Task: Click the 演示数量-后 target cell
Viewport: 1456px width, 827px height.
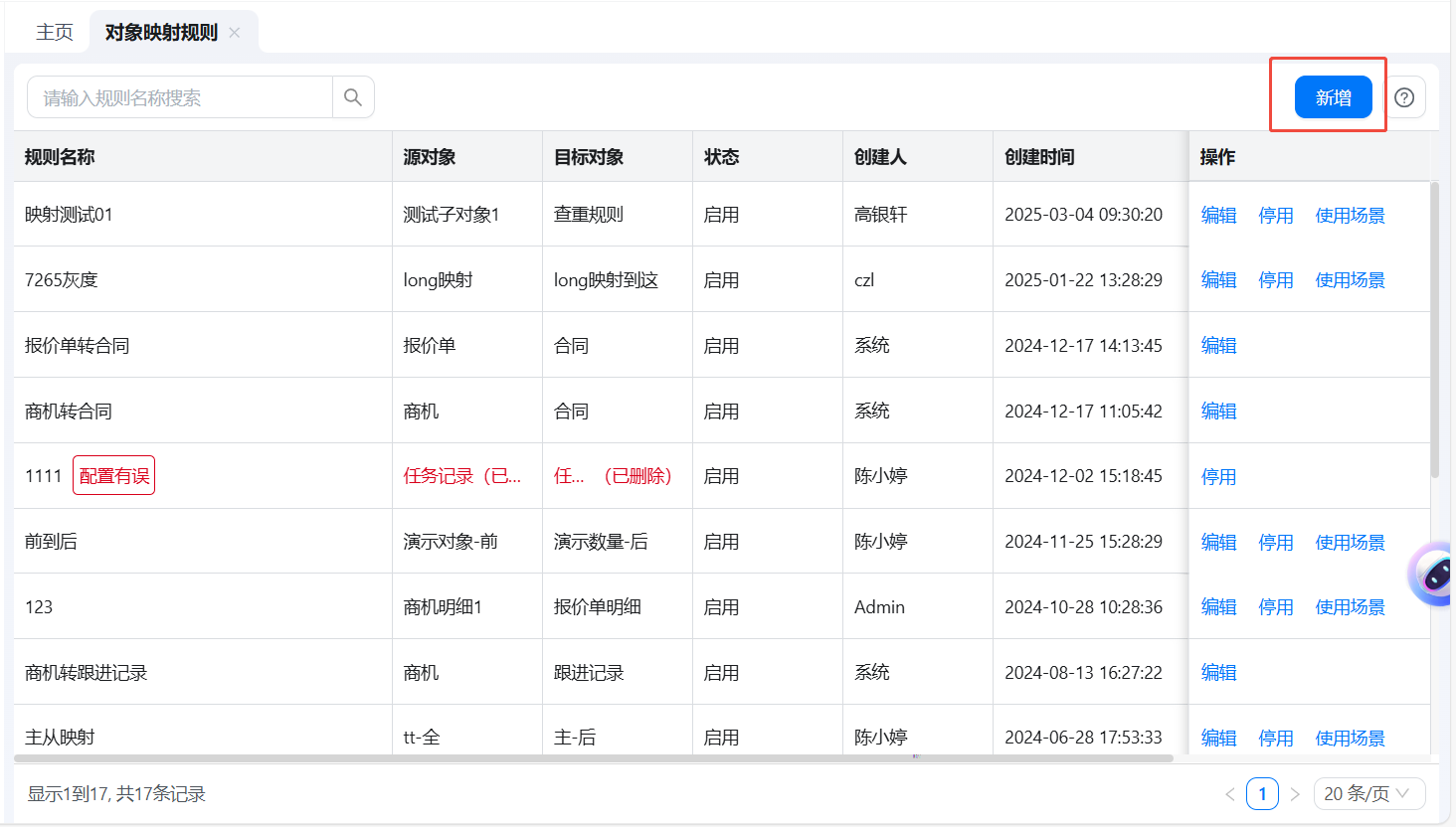Action: (618, 542)
